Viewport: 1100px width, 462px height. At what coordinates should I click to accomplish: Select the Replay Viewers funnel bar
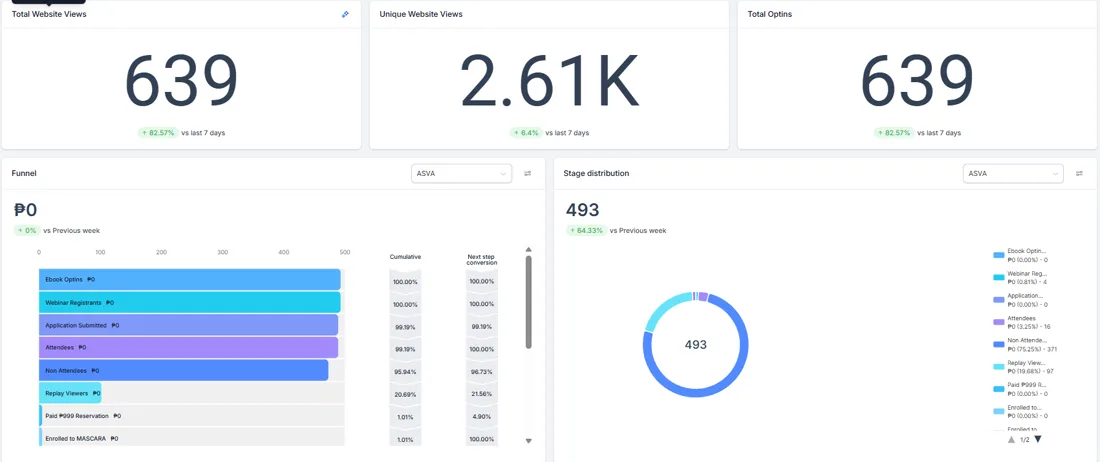[x=70, y=393]
